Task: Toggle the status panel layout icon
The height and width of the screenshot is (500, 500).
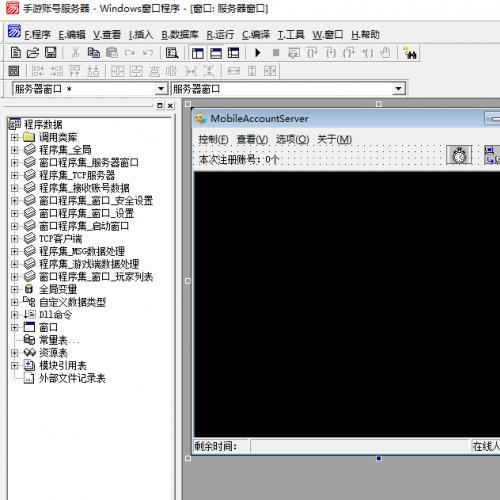Action: click(x=216, y=53)
